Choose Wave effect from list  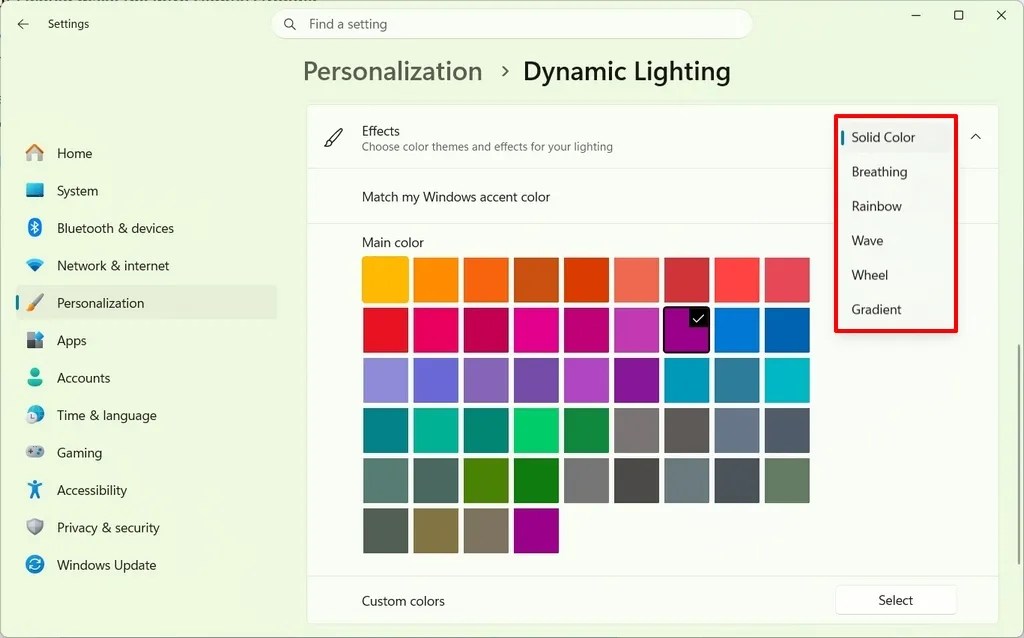895,240
